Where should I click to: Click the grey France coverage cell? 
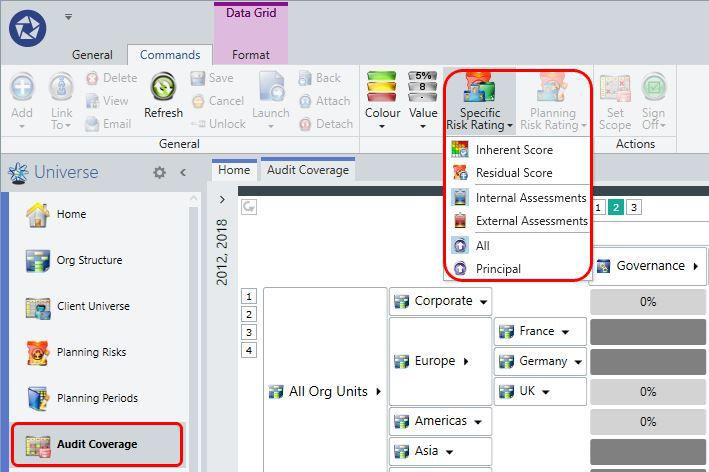pos(648,332)
